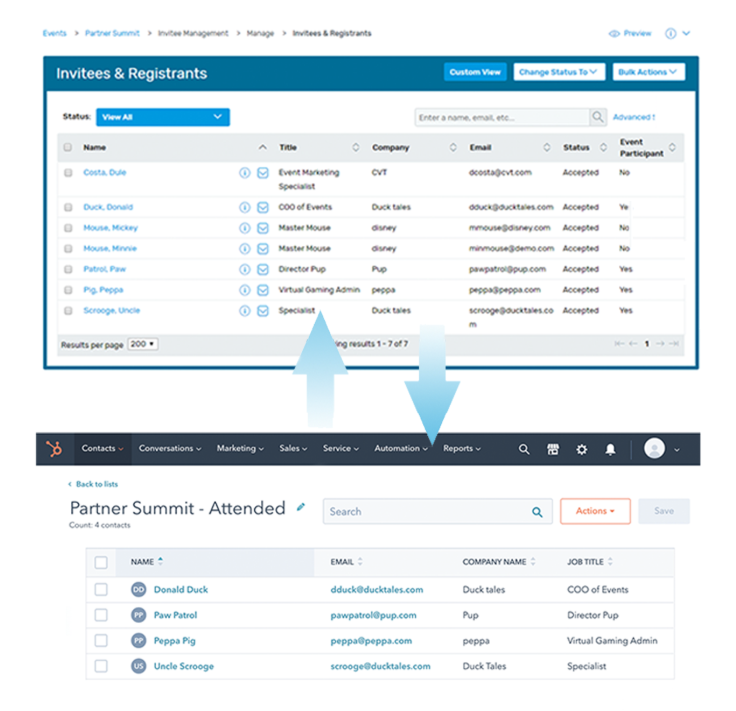Open Sales menu
This screenshot has height=711, width=736.
tap(293, 449)
